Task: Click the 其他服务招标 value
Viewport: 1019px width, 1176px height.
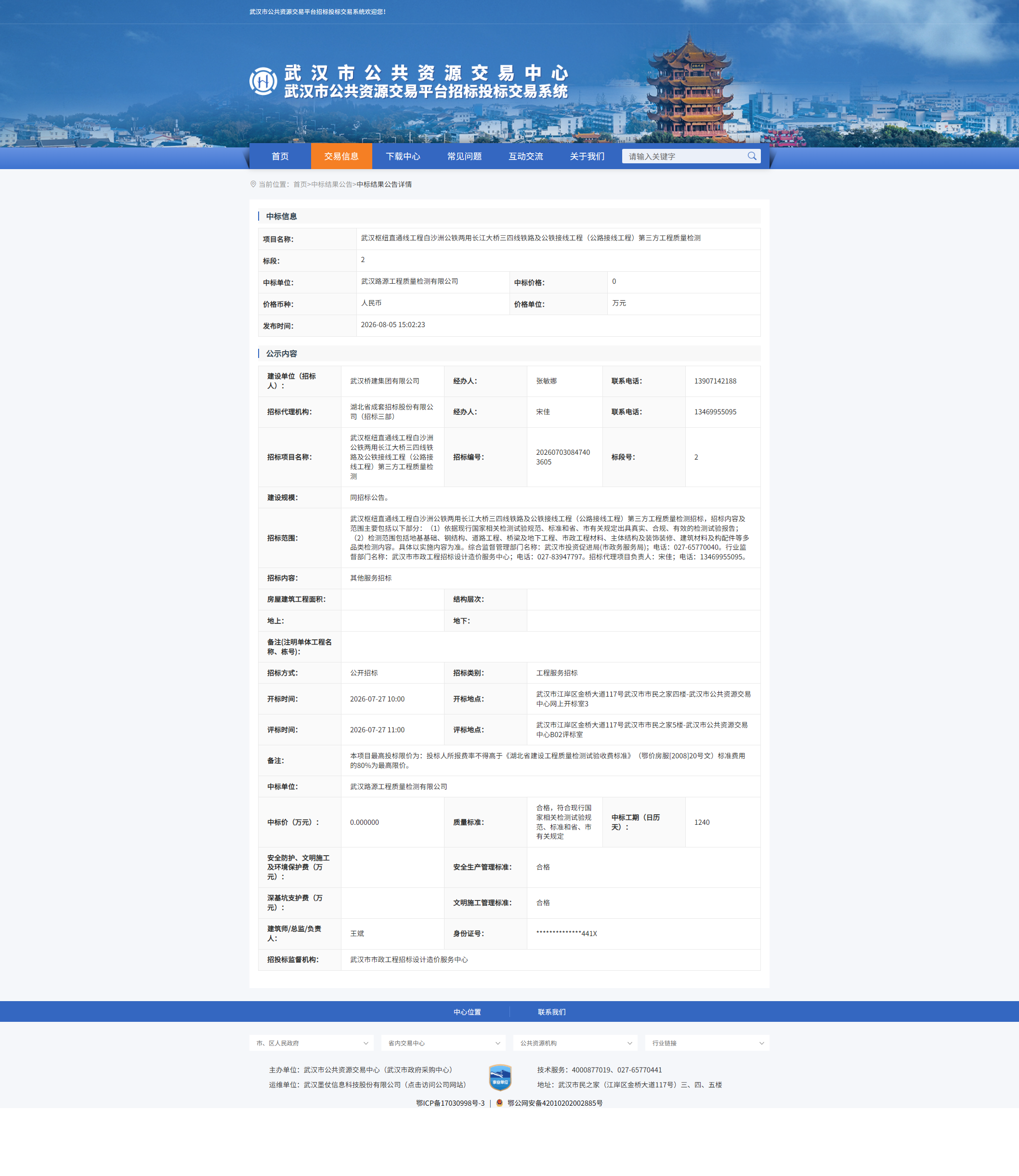Action: (371, 578)
